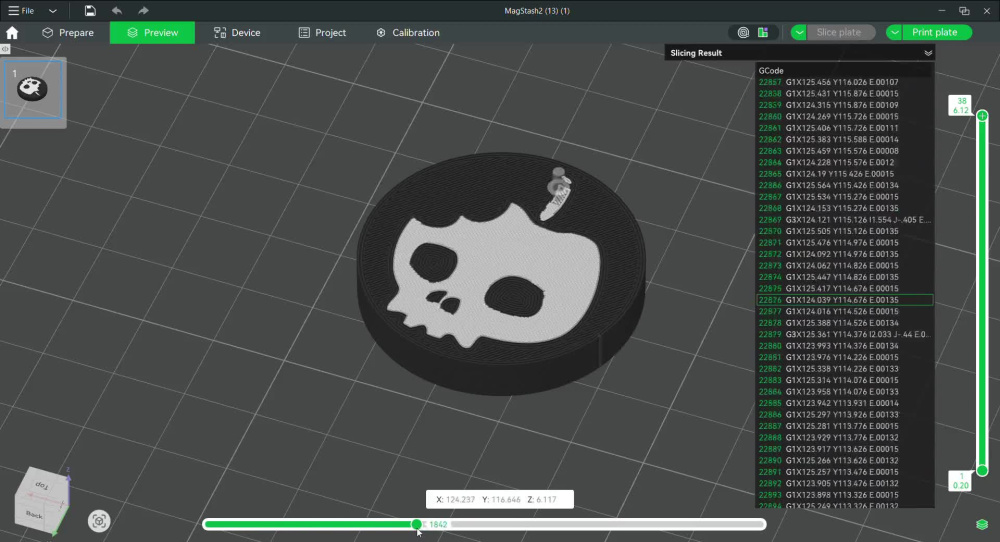Go to the Home screen icon
The image size is (1000, 542).
11,33
